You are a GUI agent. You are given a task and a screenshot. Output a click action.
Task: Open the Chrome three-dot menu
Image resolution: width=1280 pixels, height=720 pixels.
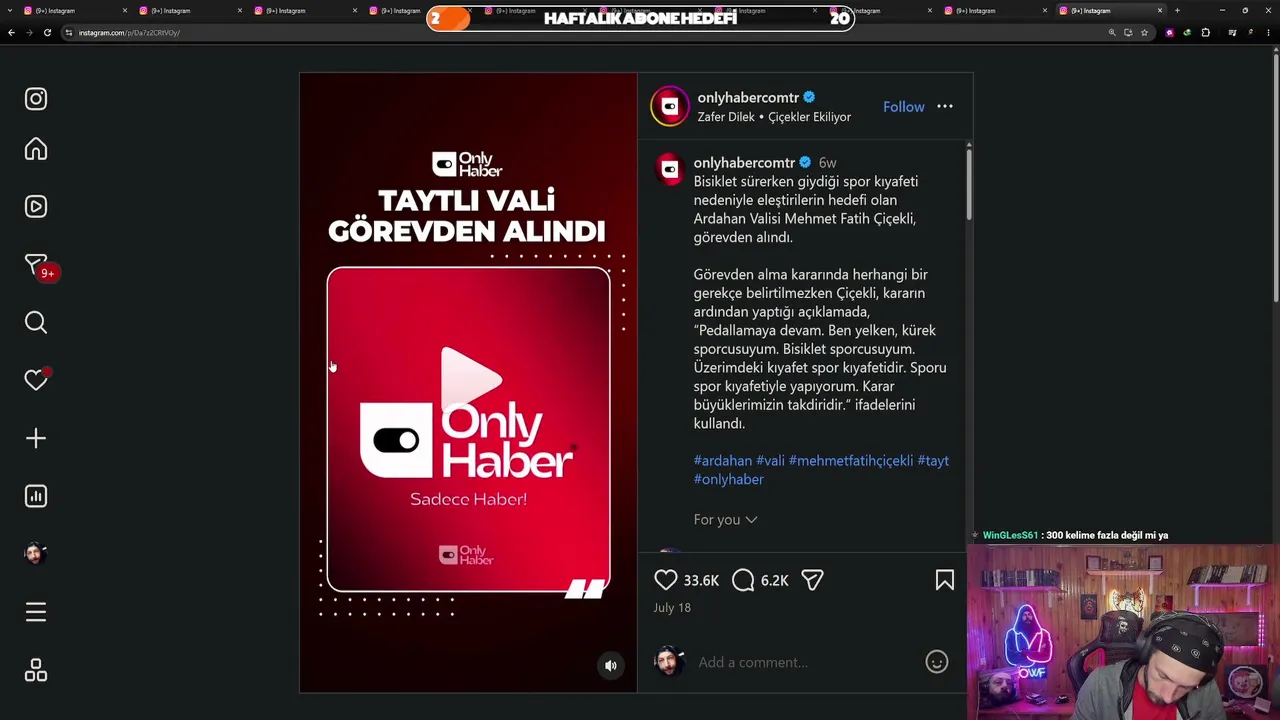(x=1268, y=33)
